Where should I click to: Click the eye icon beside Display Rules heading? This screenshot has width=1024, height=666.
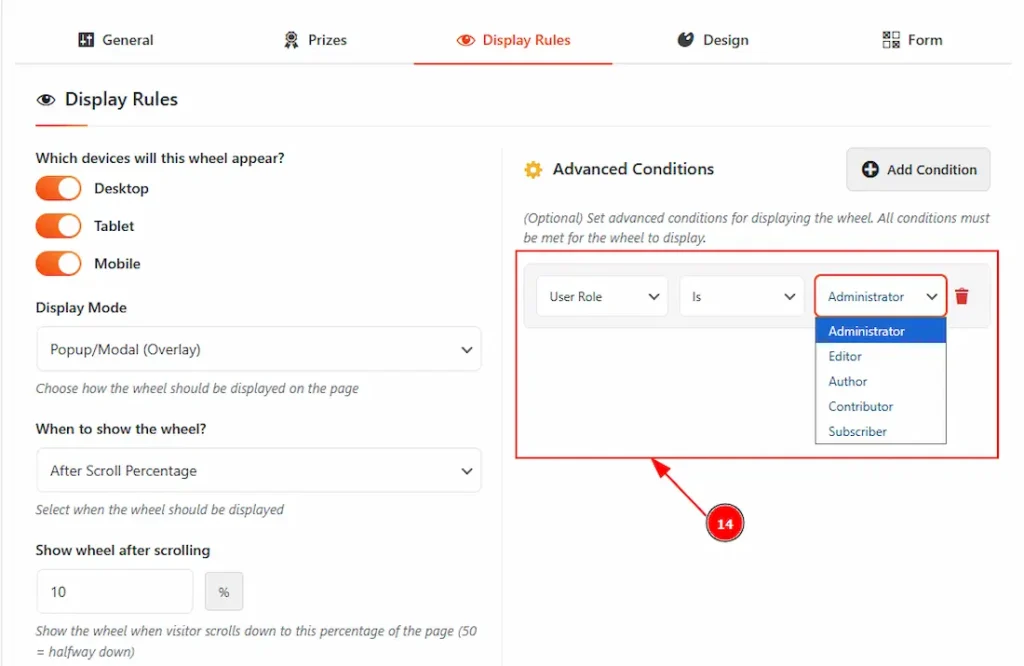point(46,100)
